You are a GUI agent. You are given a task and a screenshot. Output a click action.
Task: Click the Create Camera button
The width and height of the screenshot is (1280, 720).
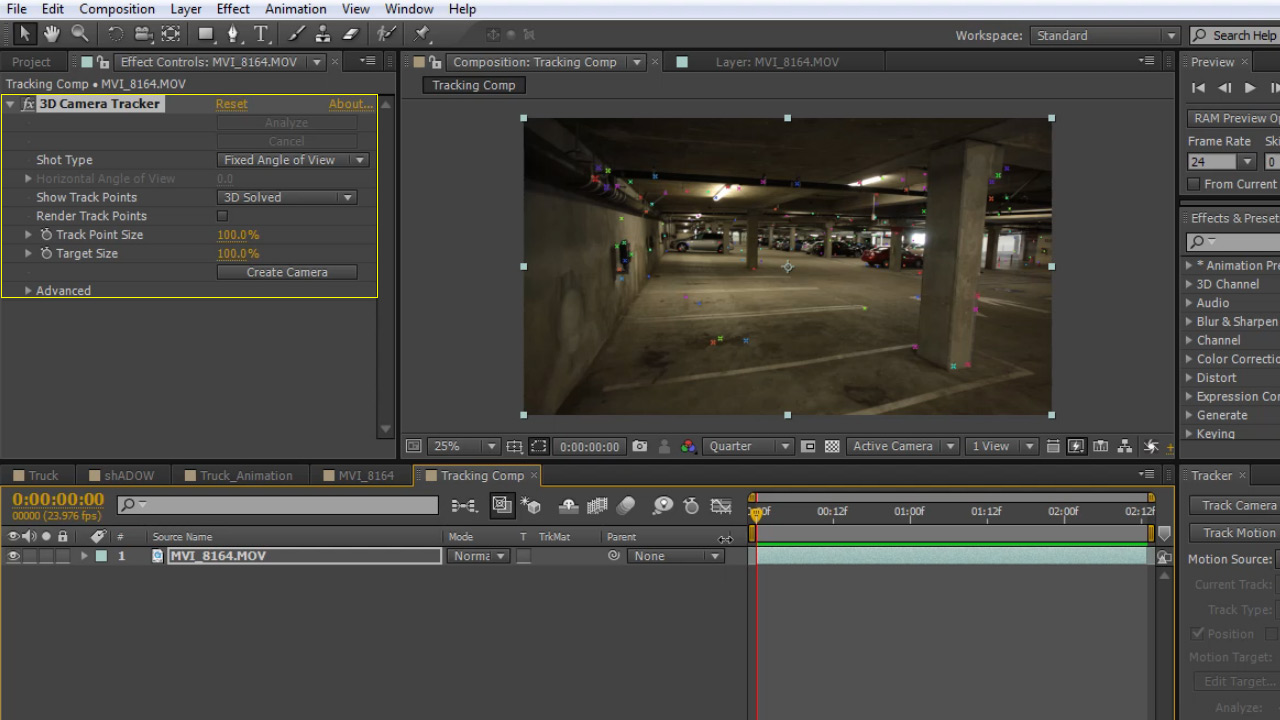[x=287, y=272]
